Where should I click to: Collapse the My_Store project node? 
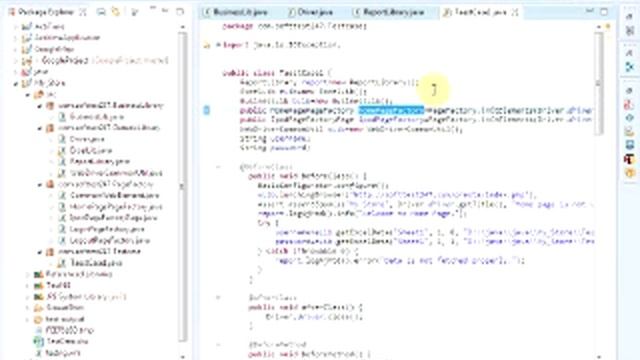[x=16, y=83]
